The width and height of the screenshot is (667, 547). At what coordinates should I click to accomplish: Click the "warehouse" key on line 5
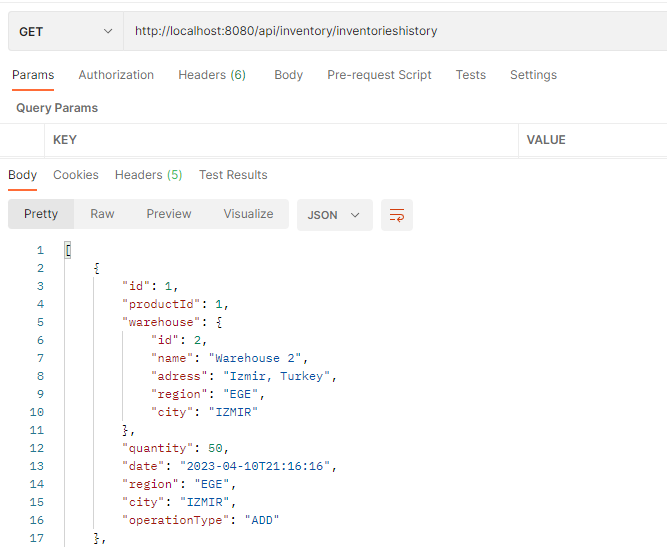tap(161, 322)
